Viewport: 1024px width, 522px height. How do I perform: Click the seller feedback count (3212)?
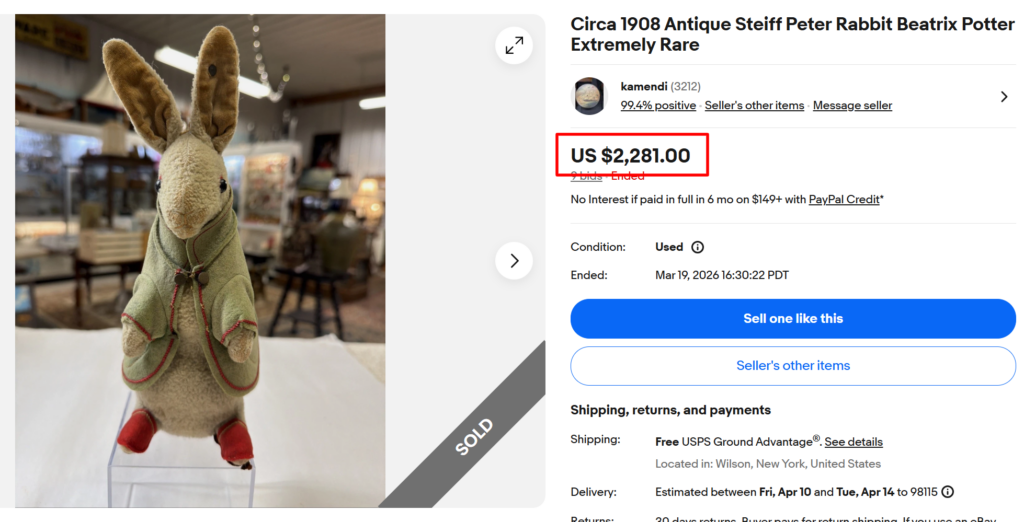pyautogui.click(x=685, y=87)
